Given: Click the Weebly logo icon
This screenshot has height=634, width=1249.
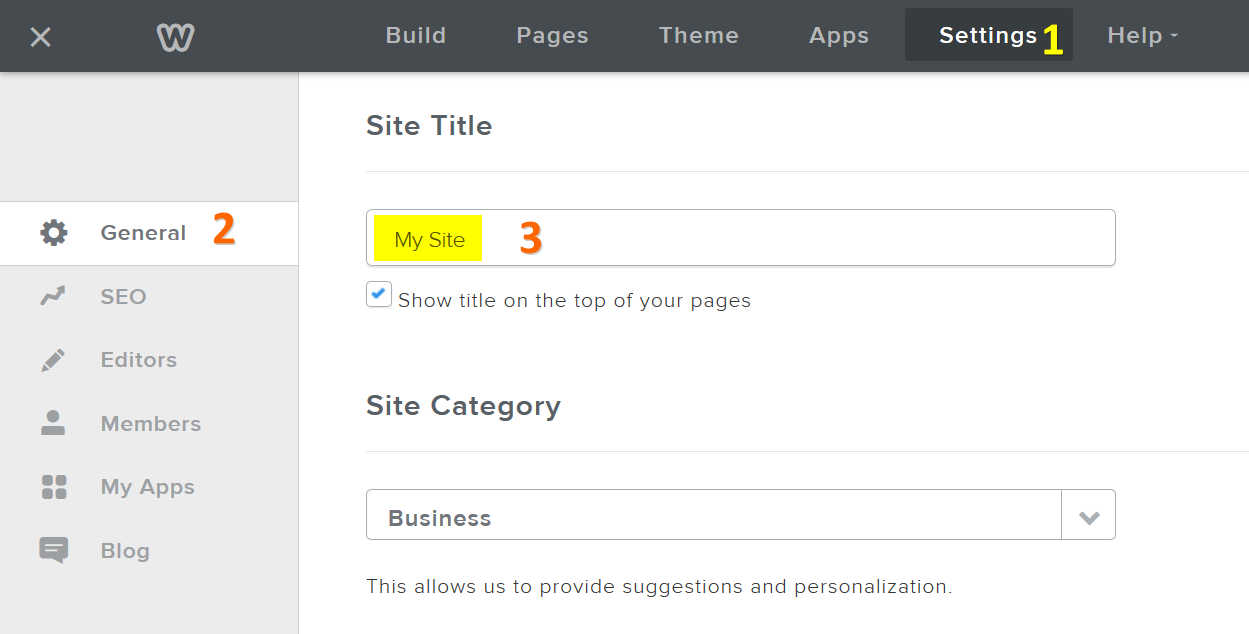Looking at the screenshot, I should 175,38.
